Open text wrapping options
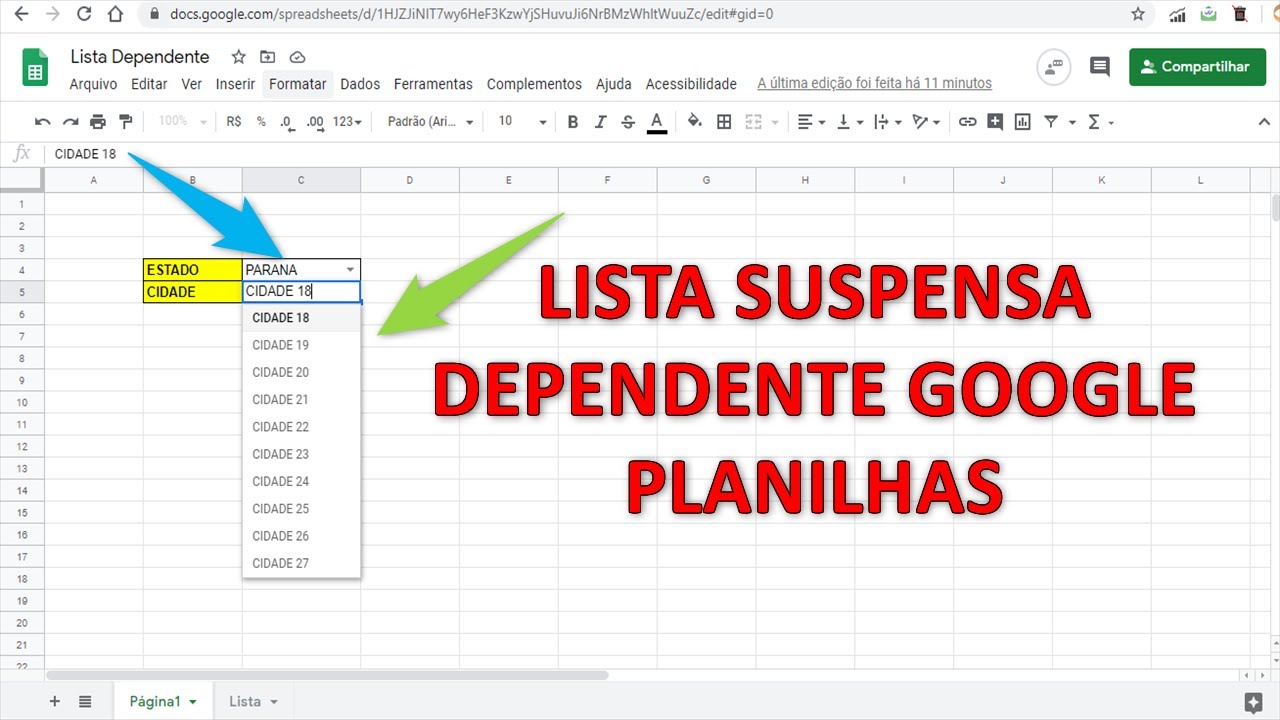The height and width of the screenshot is (720, 1280). (x=888, y=122)
